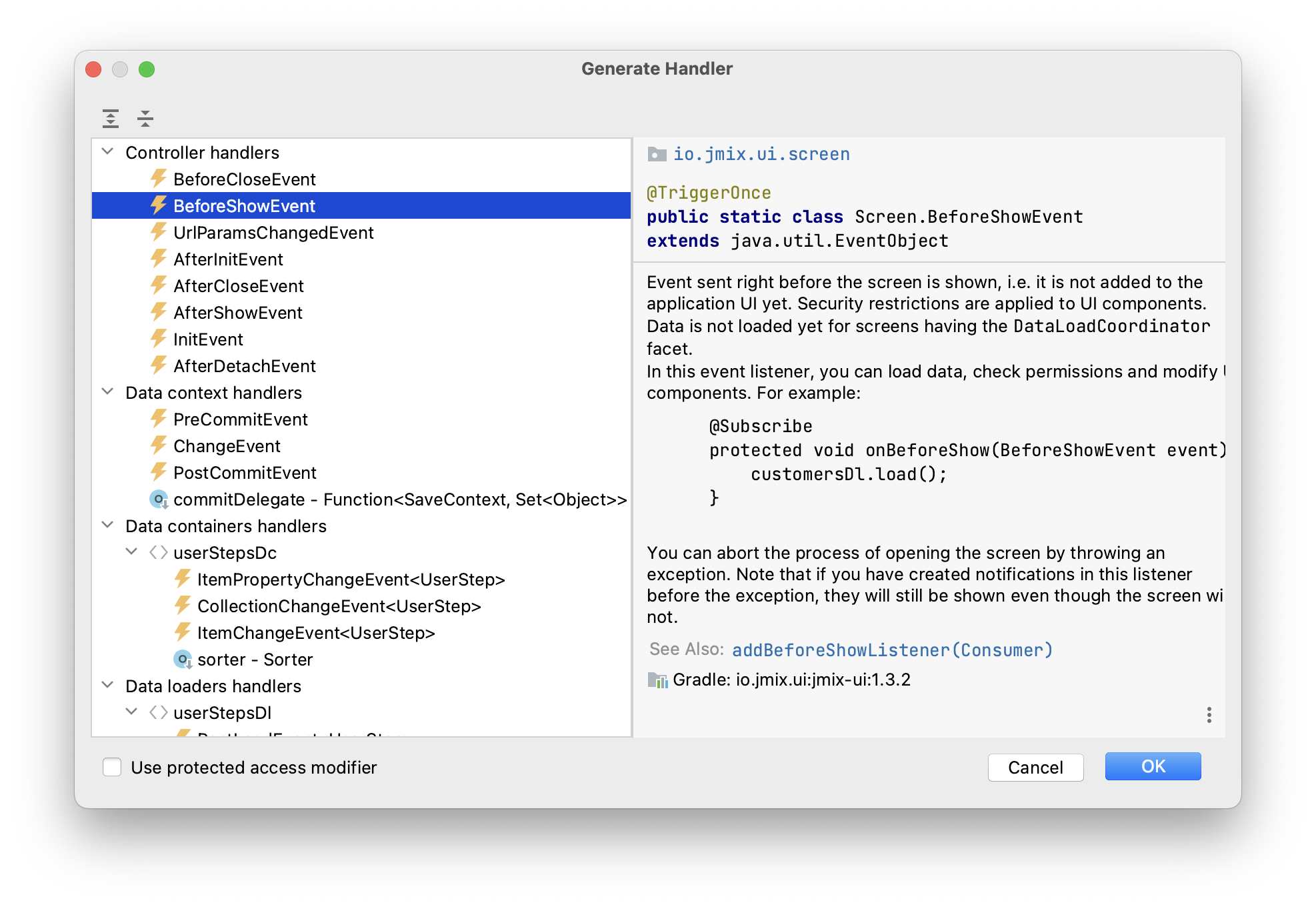Click the angle-bracket icon beside userStepsDc
This screenshot has height=907, width=1316.
point(158,552)
